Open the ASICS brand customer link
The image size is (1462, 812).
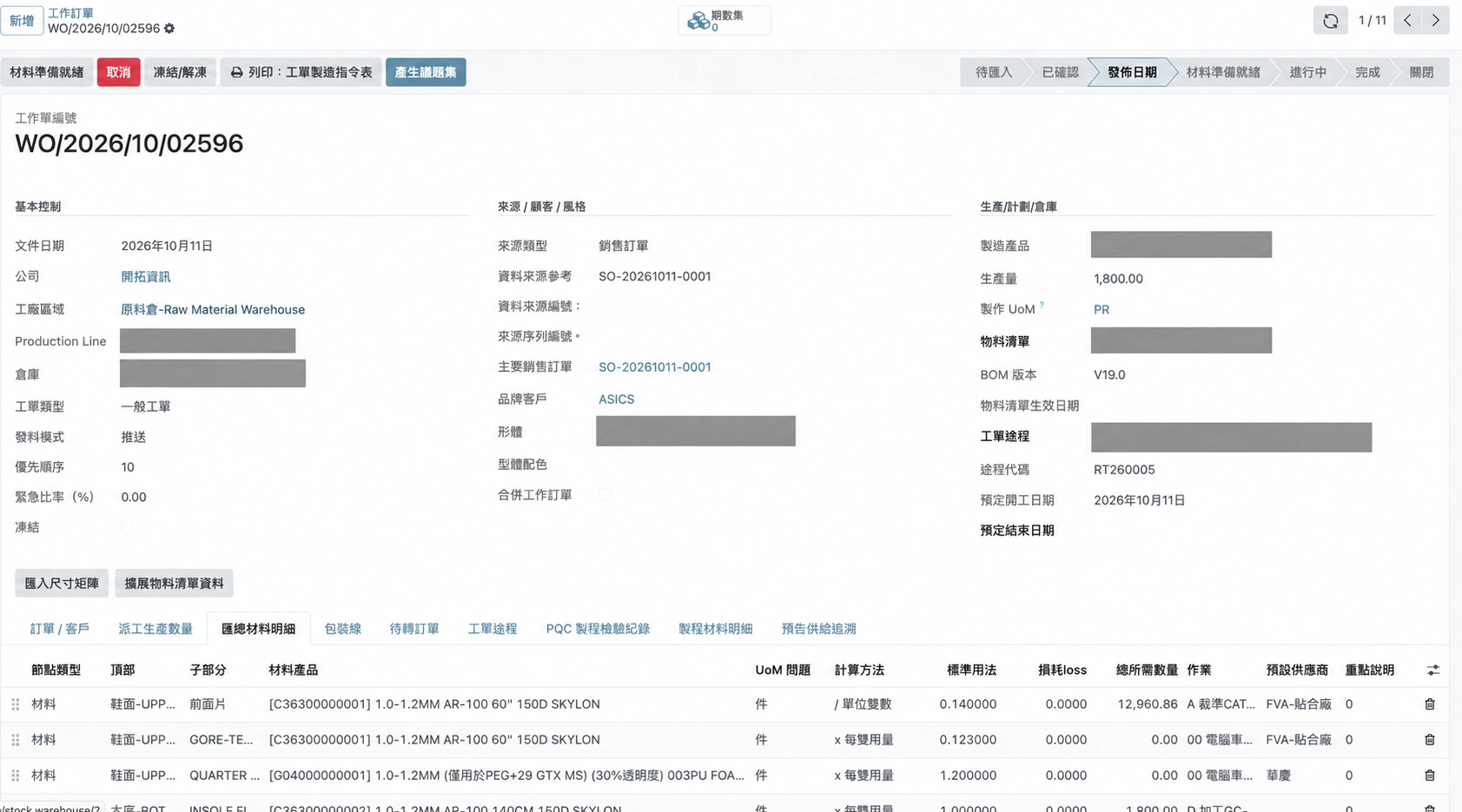coord(616,399)
